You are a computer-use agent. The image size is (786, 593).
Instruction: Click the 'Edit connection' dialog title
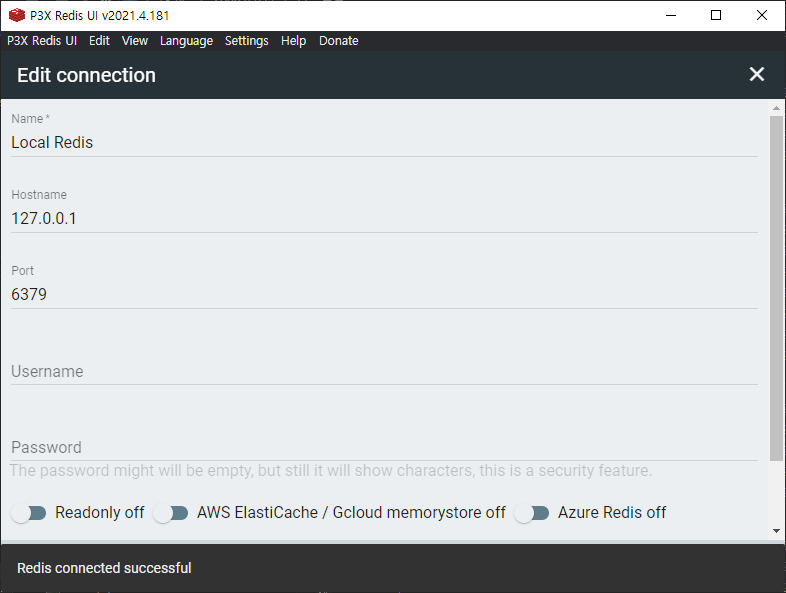tap(86, 75)
